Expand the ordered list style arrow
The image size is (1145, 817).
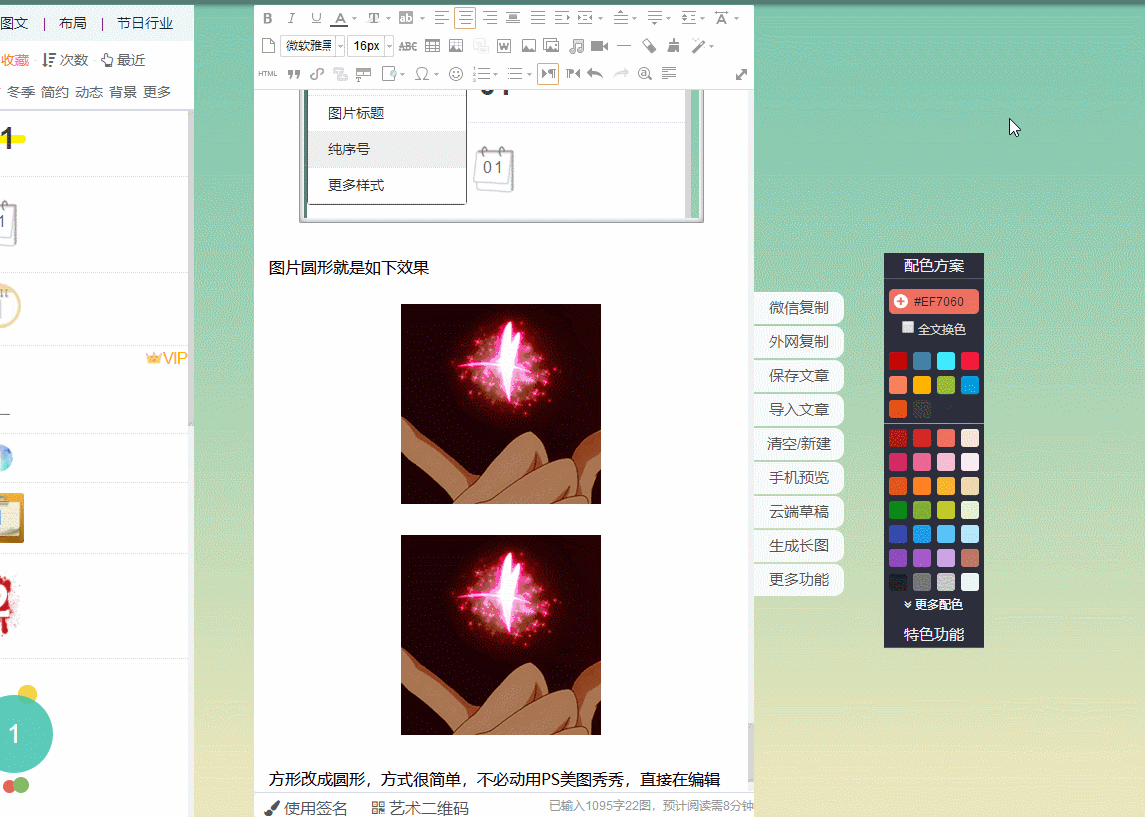tap(495, 74)
